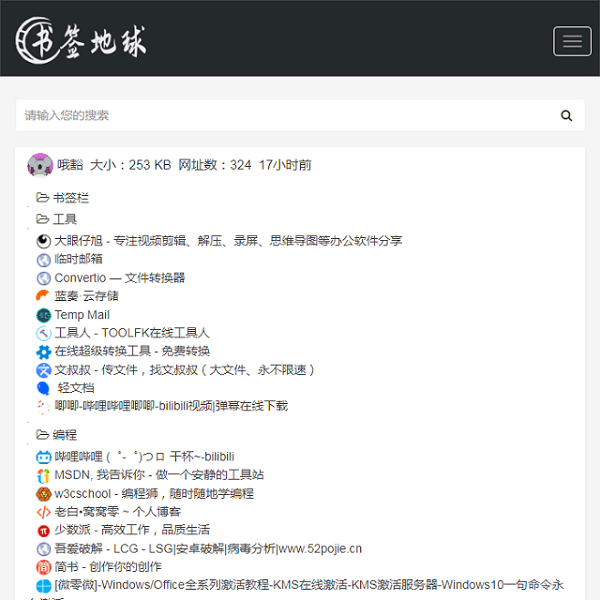Viewport: 600px width, 600px height.
Task: Click the Temp Mail green favicon
Action: (x=44, y=315)
